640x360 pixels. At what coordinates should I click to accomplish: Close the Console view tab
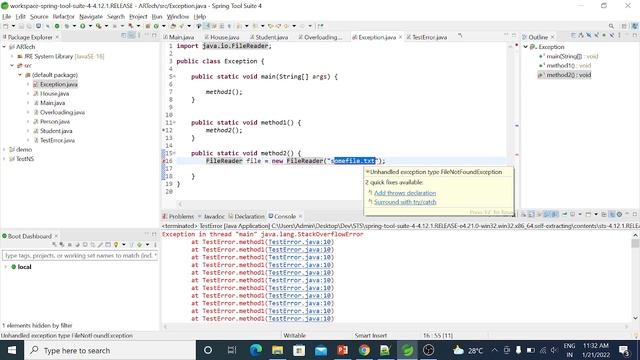[x=300, y=216]
